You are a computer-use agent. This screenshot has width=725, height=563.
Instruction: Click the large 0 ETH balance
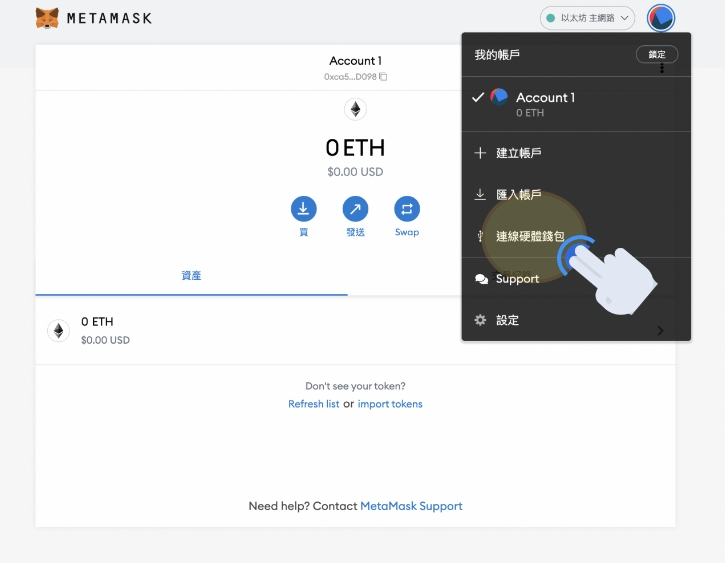(355, 148)
